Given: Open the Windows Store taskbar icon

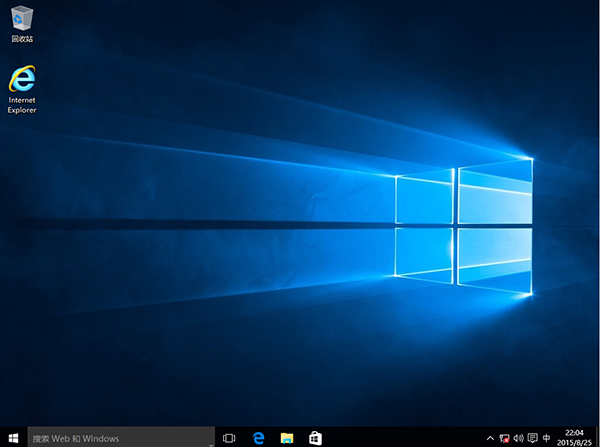Looking at the screenshot, I should click(x=315, y=438).
